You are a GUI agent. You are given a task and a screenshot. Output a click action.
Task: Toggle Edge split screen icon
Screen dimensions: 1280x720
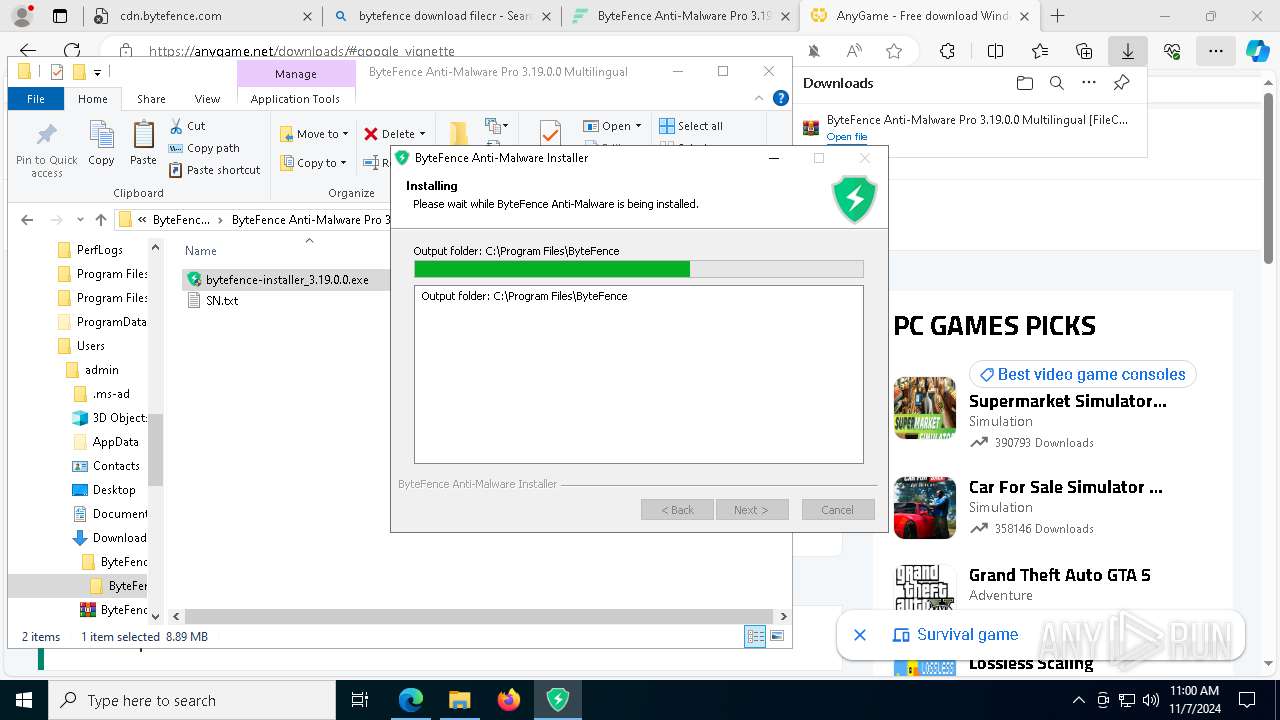pos(995,51)
